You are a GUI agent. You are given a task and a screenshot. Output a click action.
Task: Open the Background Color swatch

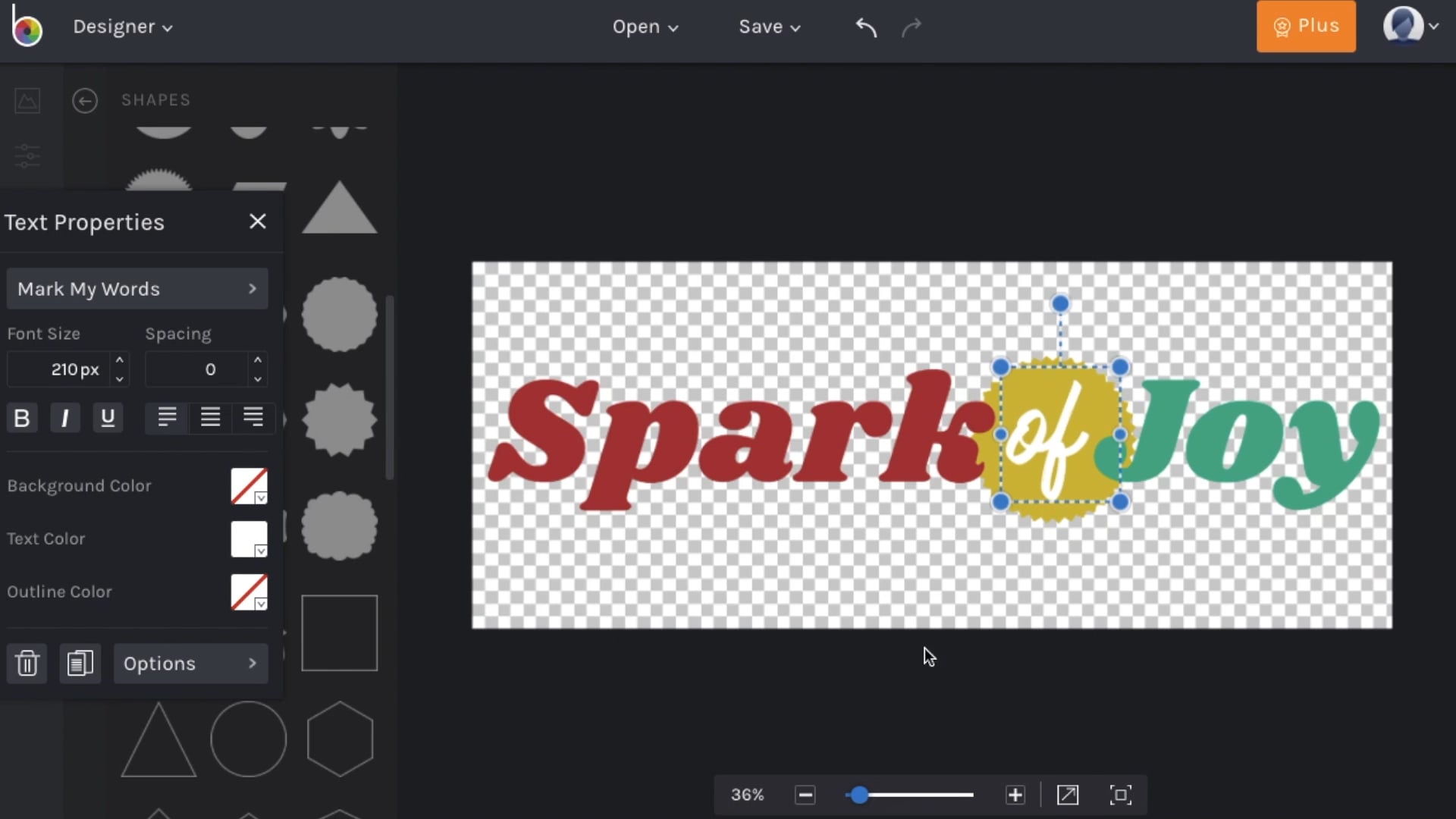pyautogui.click(x=249, y=486)
